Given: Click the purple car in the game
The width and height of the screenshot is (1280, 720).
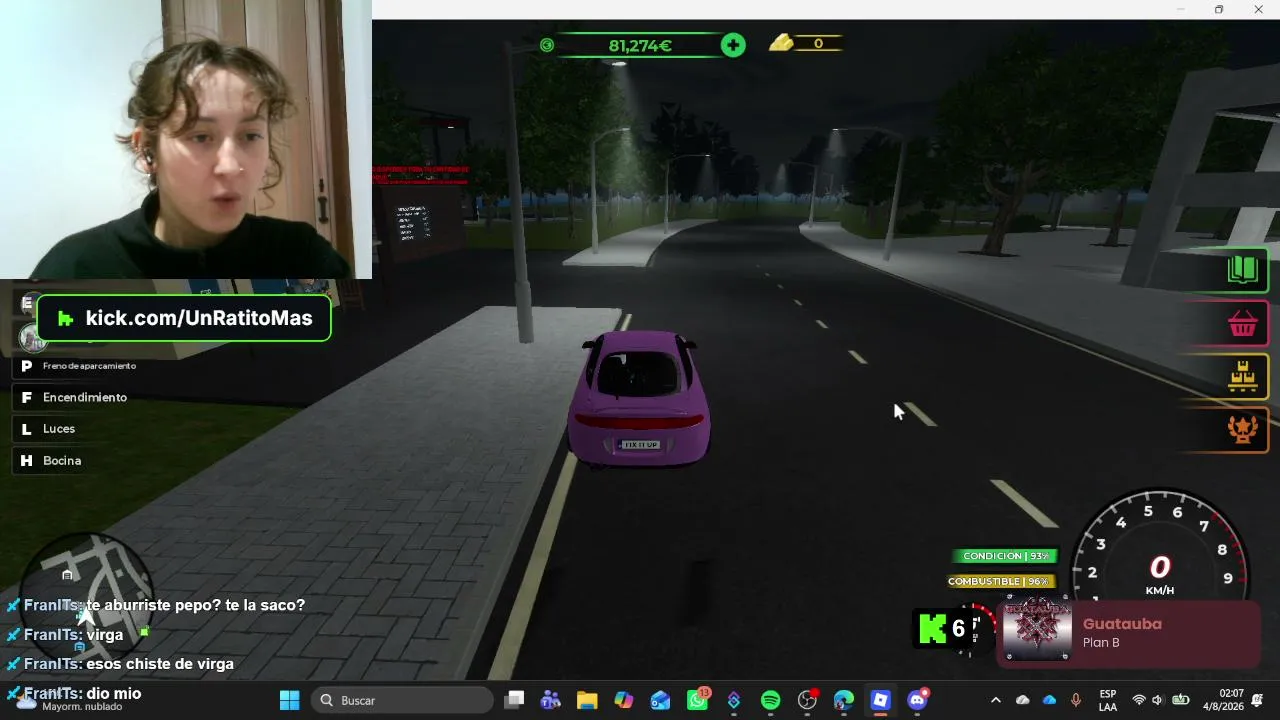Looking at the screenshot, I should (640, 399).
